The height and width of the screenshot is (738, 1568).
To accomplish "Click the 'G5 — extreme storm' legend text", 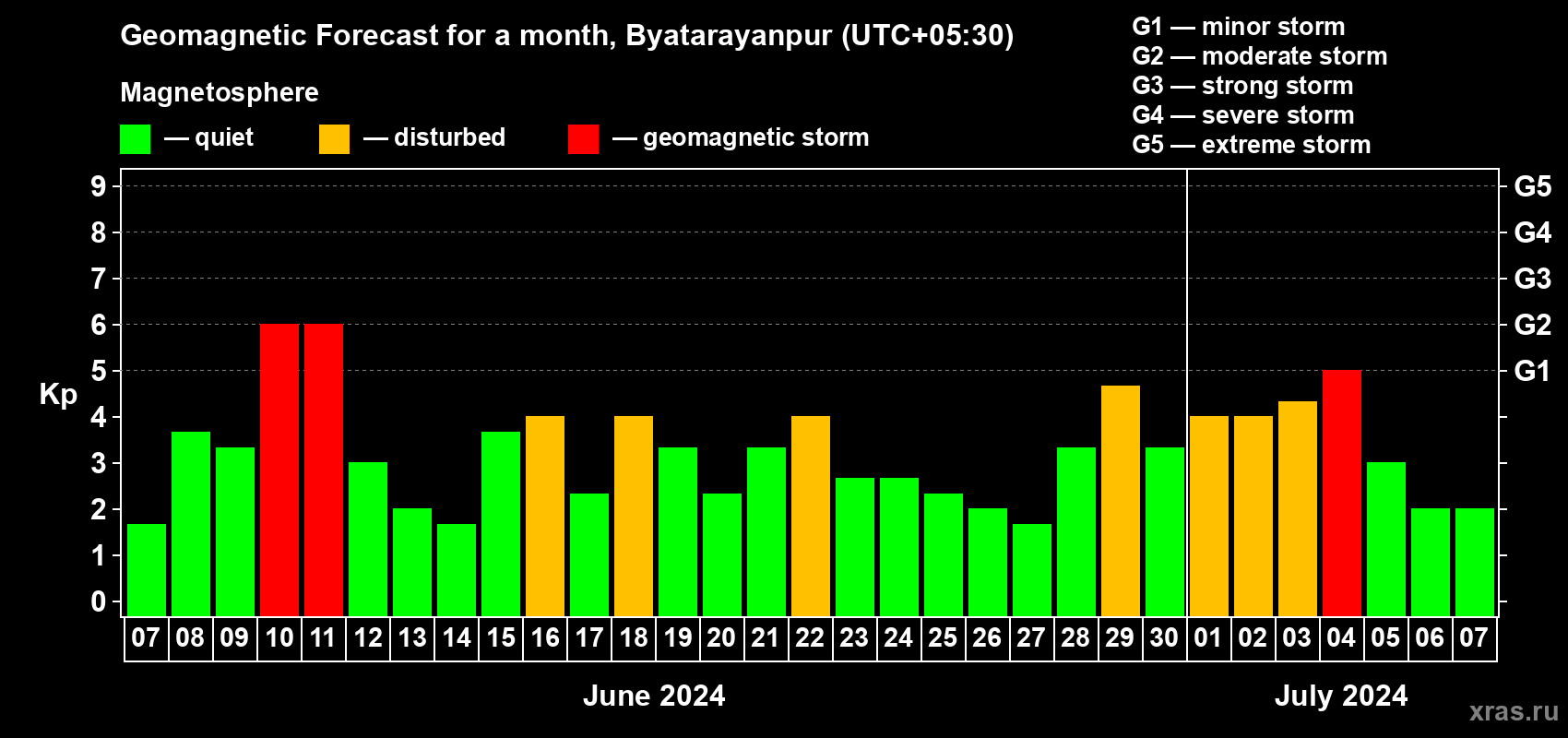I will (1252, 145).
